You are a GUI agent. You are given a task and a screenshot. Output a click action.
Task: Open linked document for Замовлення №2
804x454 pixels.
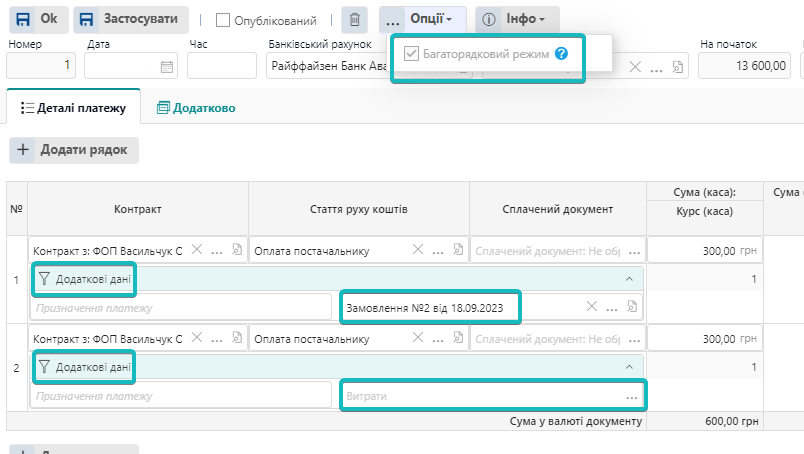click(x=633, y=306)
